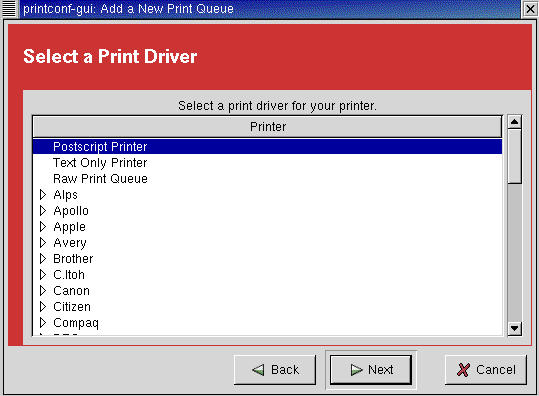Expand the Brother driver list

point(43,258)
